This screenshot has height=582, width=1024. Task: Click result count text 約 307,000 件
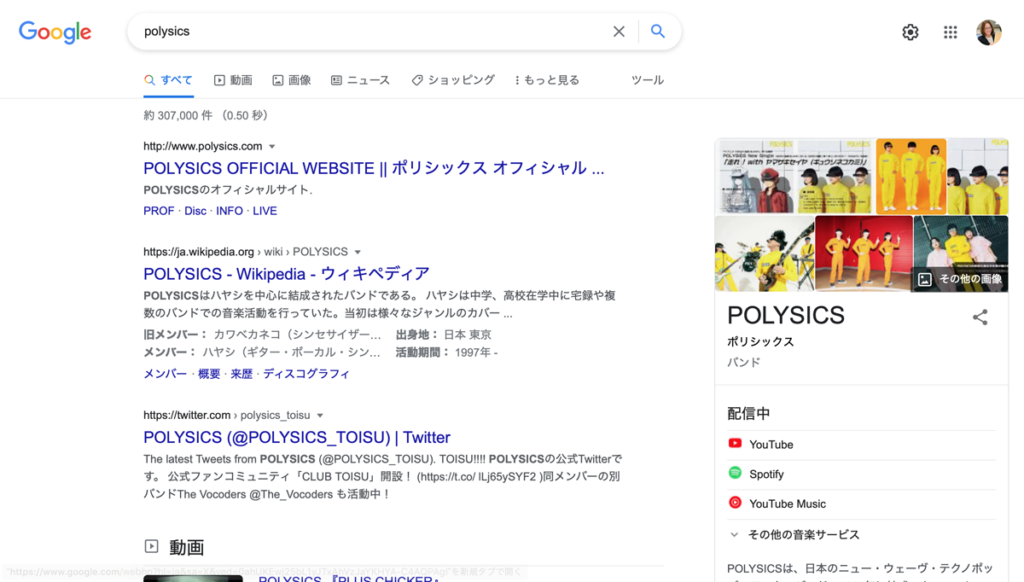tap(178, 116)
